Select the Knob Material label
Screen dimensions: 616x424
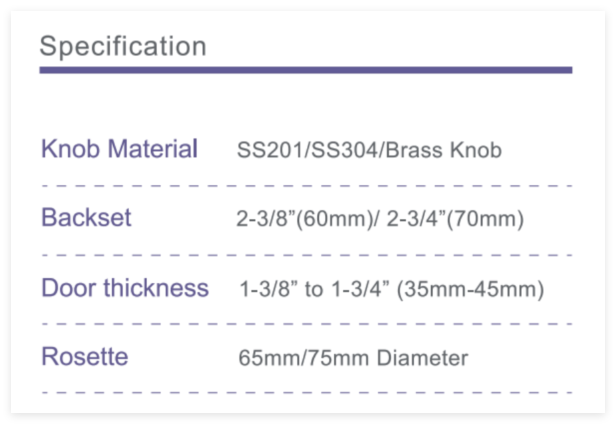point(119,150)
